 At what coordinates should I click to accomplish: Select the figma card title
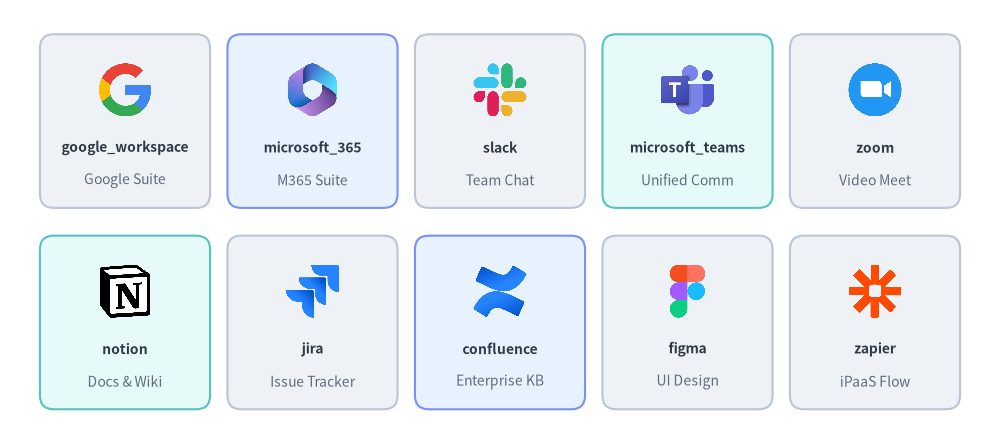[688, 349]
